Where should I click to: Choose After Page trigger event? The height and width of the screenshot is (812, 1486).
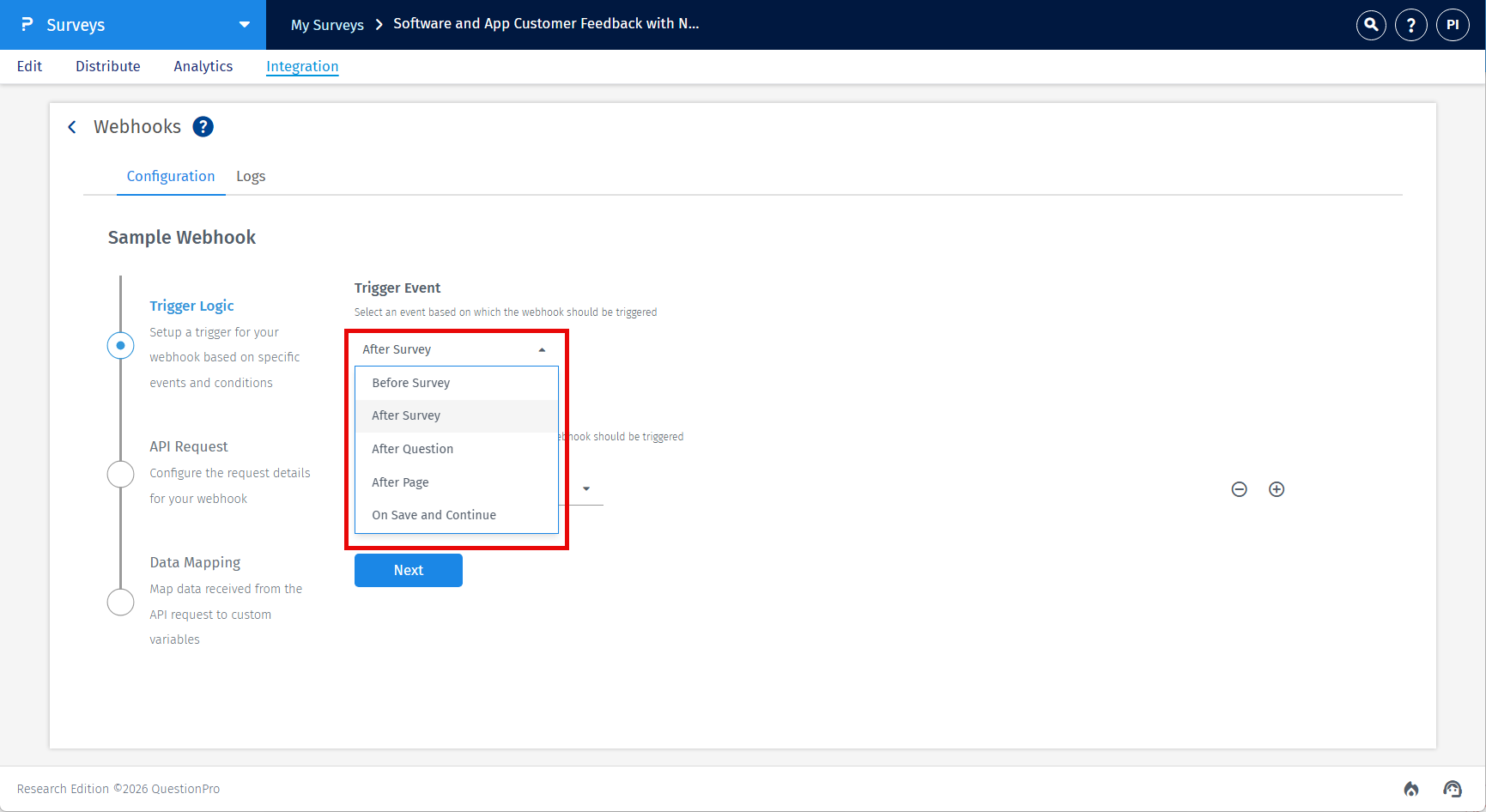point(457,482)
